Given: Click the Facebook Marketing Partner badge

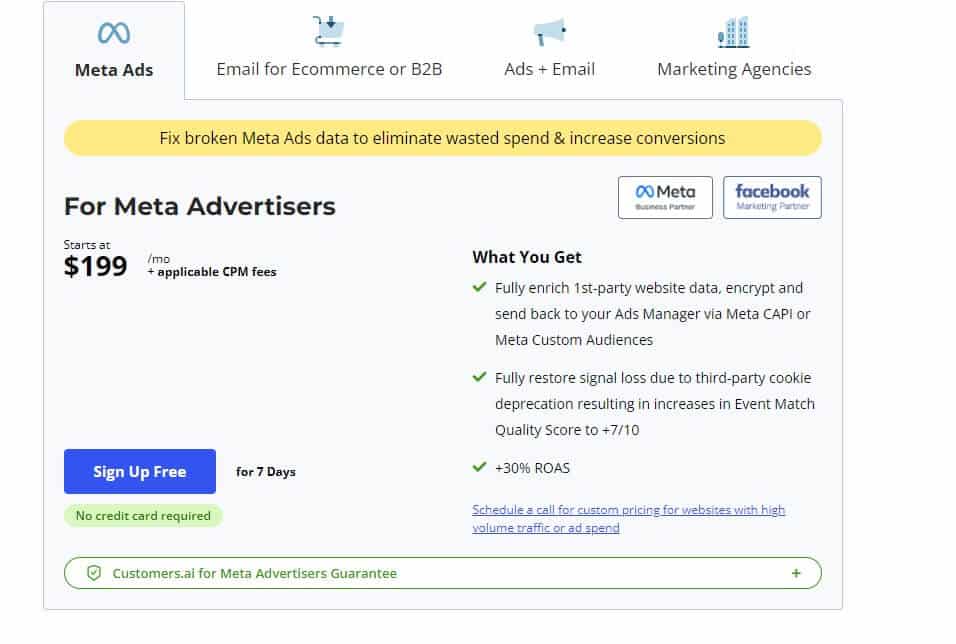Looking at the screenshot, I should click(x=772, y=198).
